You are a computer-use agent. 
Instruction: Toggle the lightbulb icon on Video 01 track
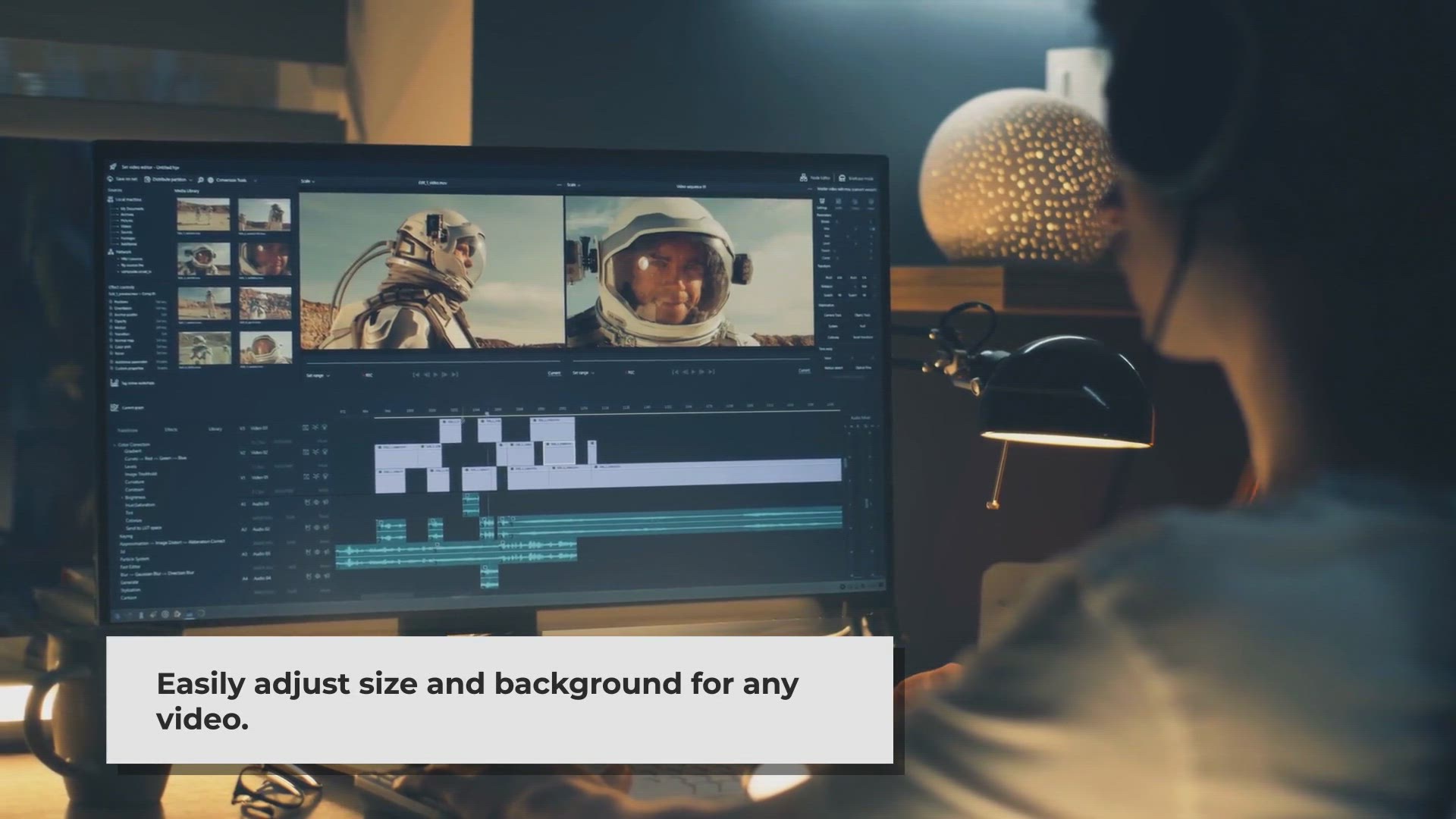point(325,476)
